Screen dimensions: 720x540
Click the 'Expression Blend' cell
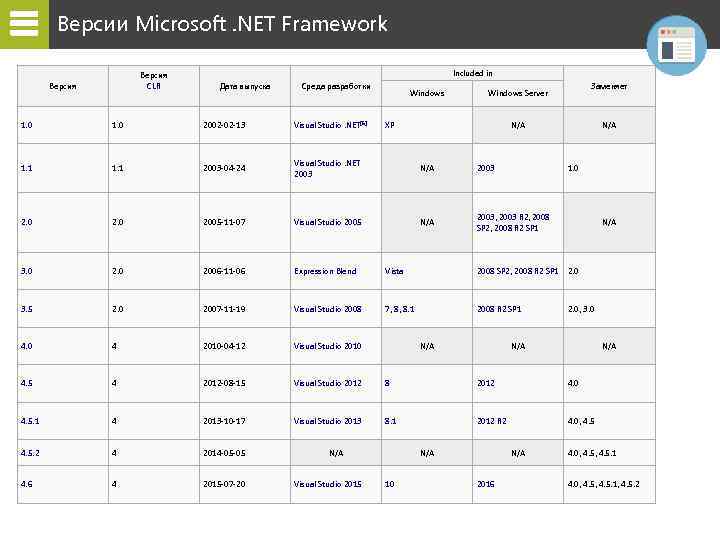coord(325,271)
